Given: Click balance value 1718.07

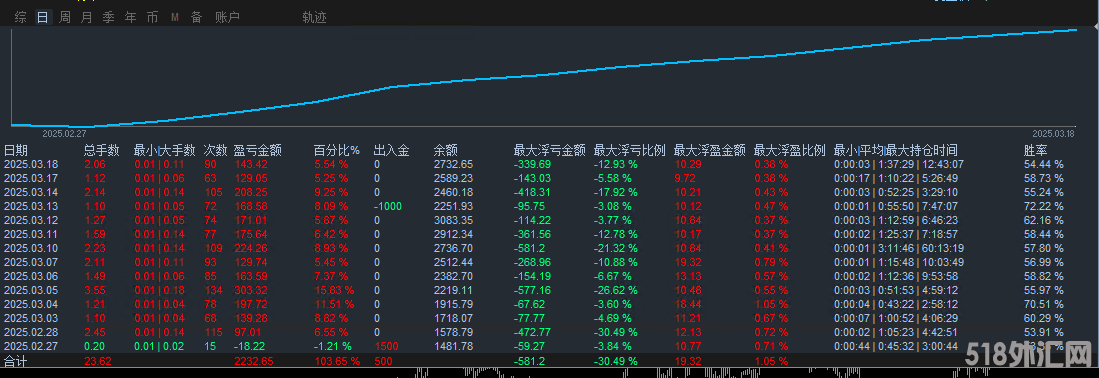Looking at the screenshot, I should (453, 318).
